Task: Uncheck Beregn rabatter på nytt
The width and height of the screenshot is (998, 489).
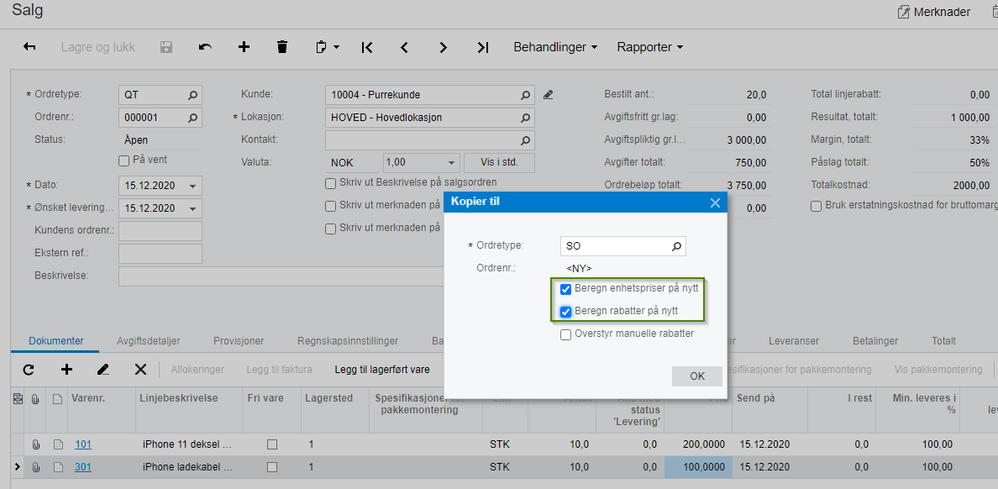Action: pos(566,312)
